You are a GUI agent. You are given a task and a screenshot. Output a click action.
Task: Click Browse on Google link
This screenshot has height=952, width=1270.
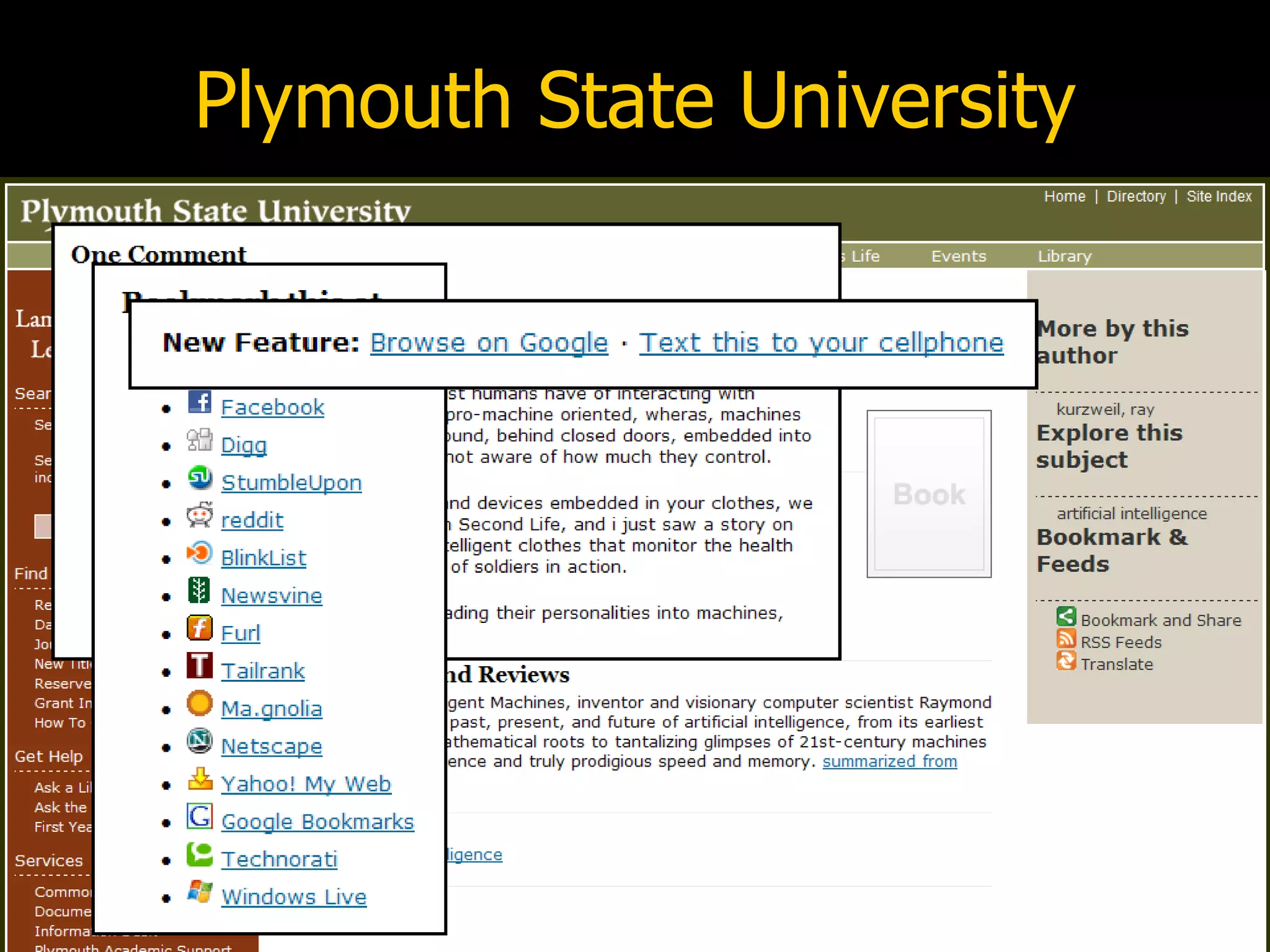(x=489, y=343)
